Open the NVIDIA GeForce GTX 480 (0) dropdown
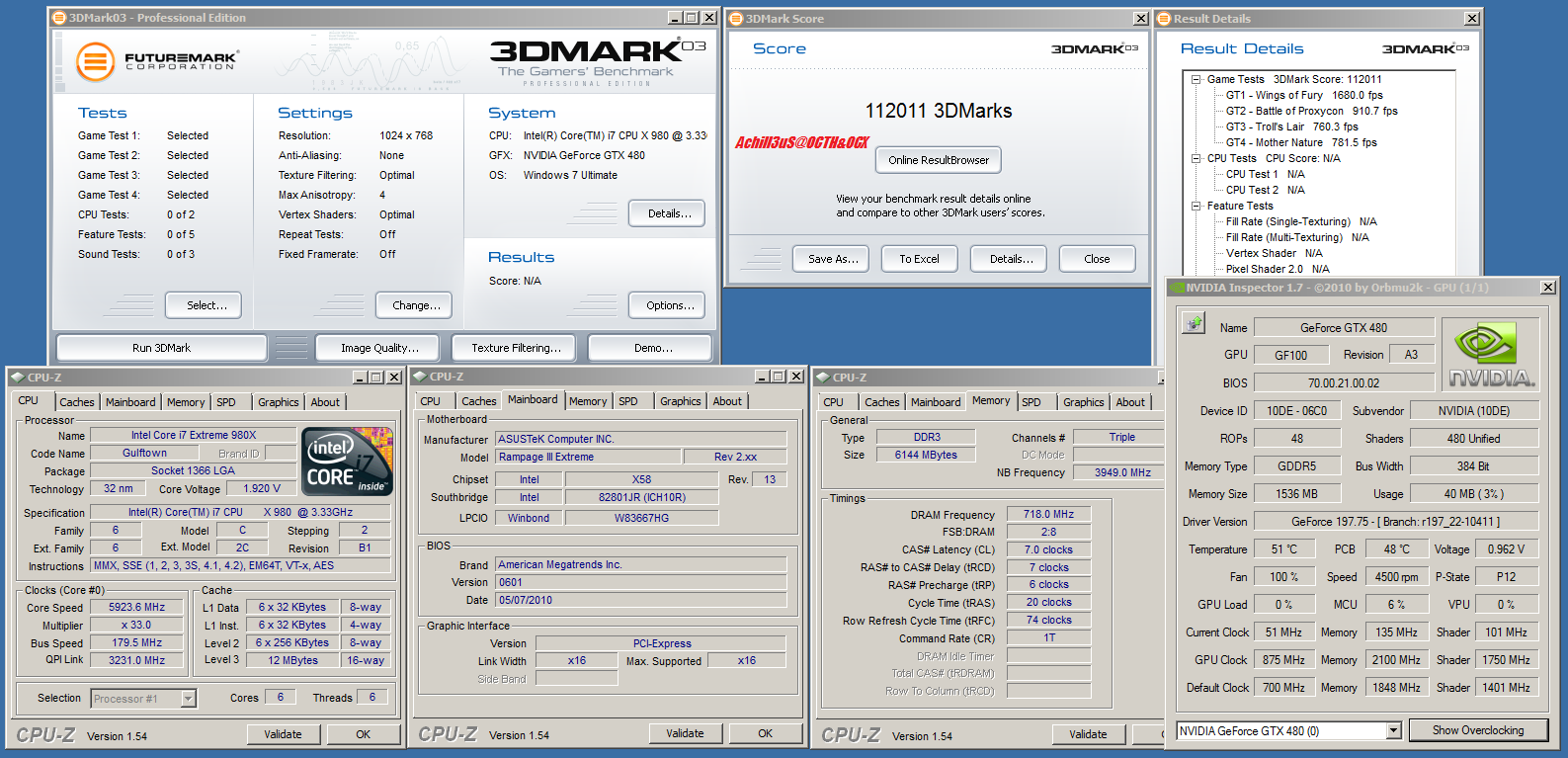The image size is (1568, 758). 1394,731
